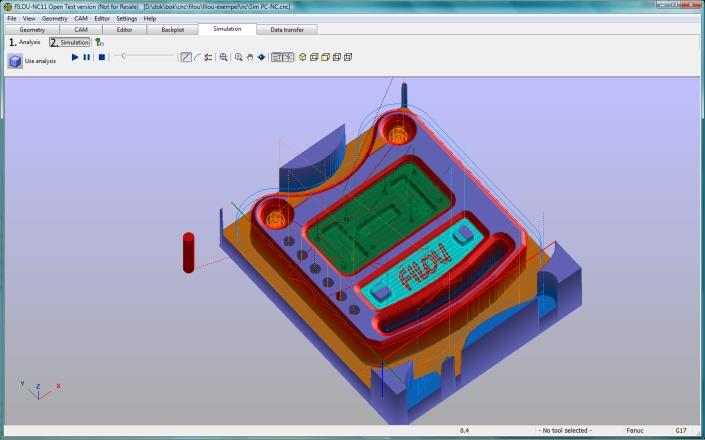Image resolution: width=705 pixels, height=440 pixels.
Task: Stop the simulation with the square button
Action: [x=102, y=57]
